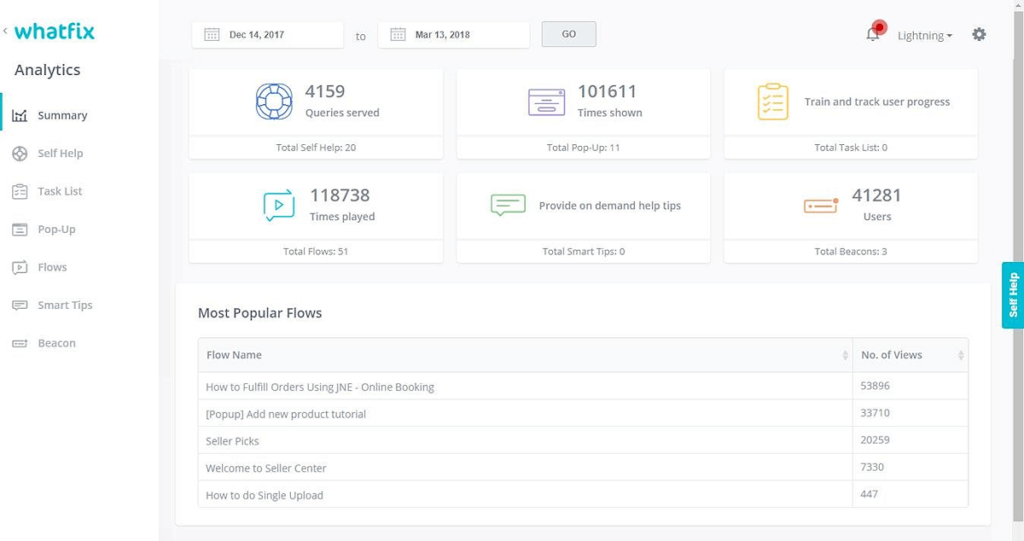This screenshot has width=1024, height=541.
Task: Click the end date field Mar 13, 2018
Action: coord(453,35)
